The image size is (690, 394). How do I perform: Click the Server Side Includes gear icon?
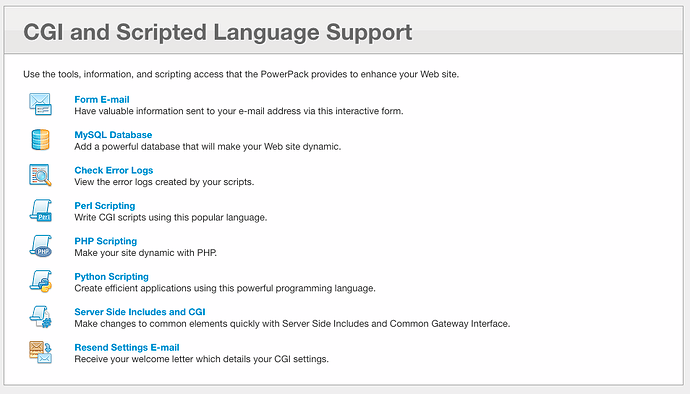pyautogui.click(x=40, y=317)
